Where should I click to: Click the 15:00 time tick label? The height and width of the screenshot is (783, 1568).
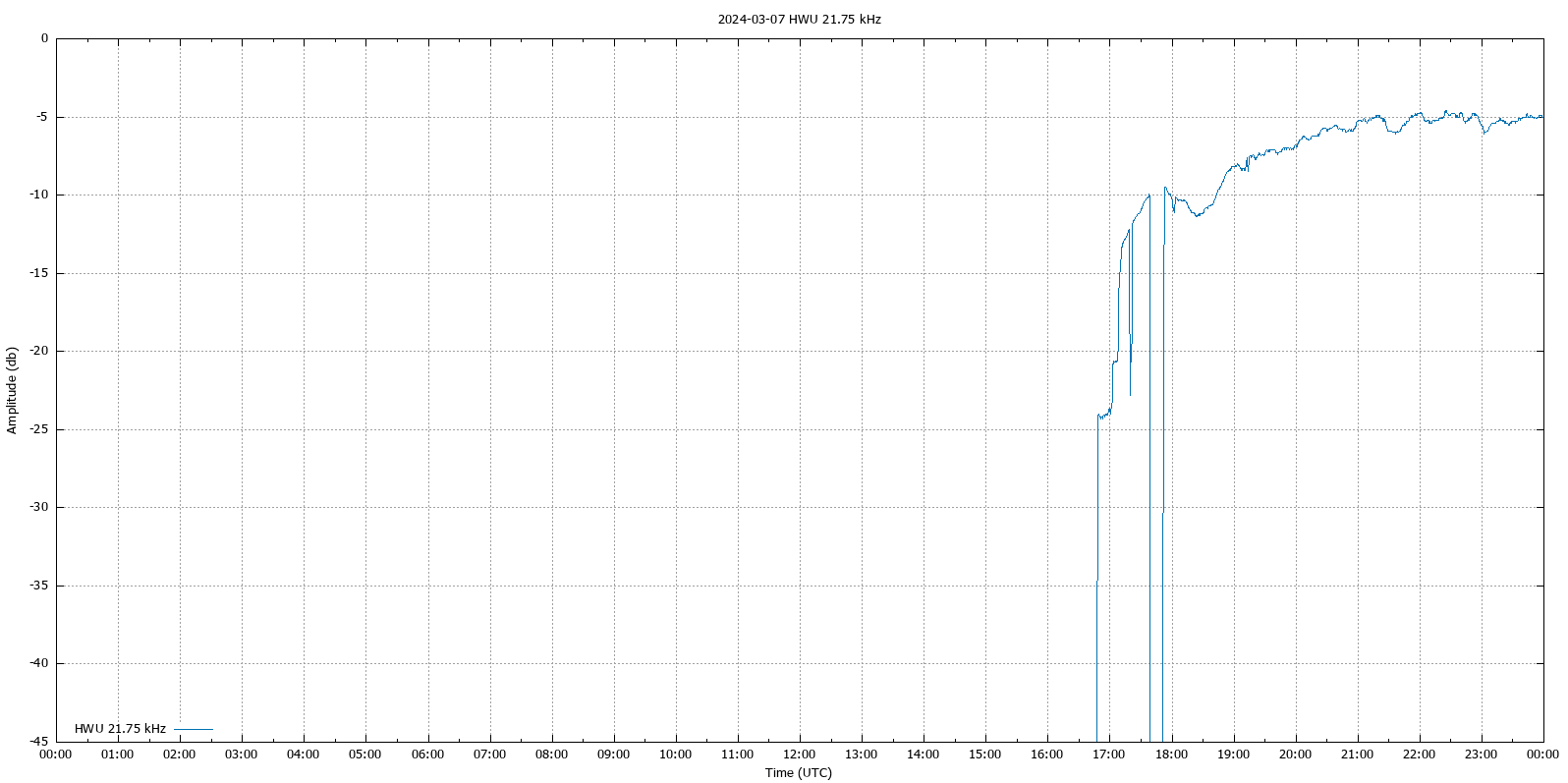[984, 755]
